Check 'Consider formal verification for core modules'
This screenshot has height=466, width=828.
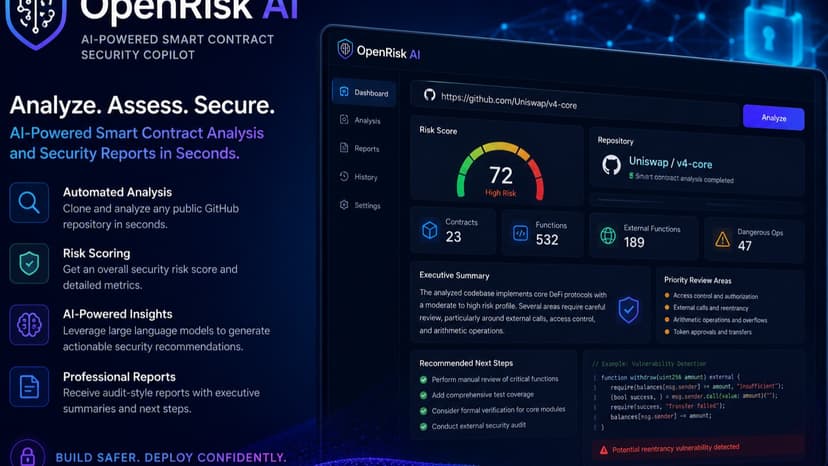423,411
